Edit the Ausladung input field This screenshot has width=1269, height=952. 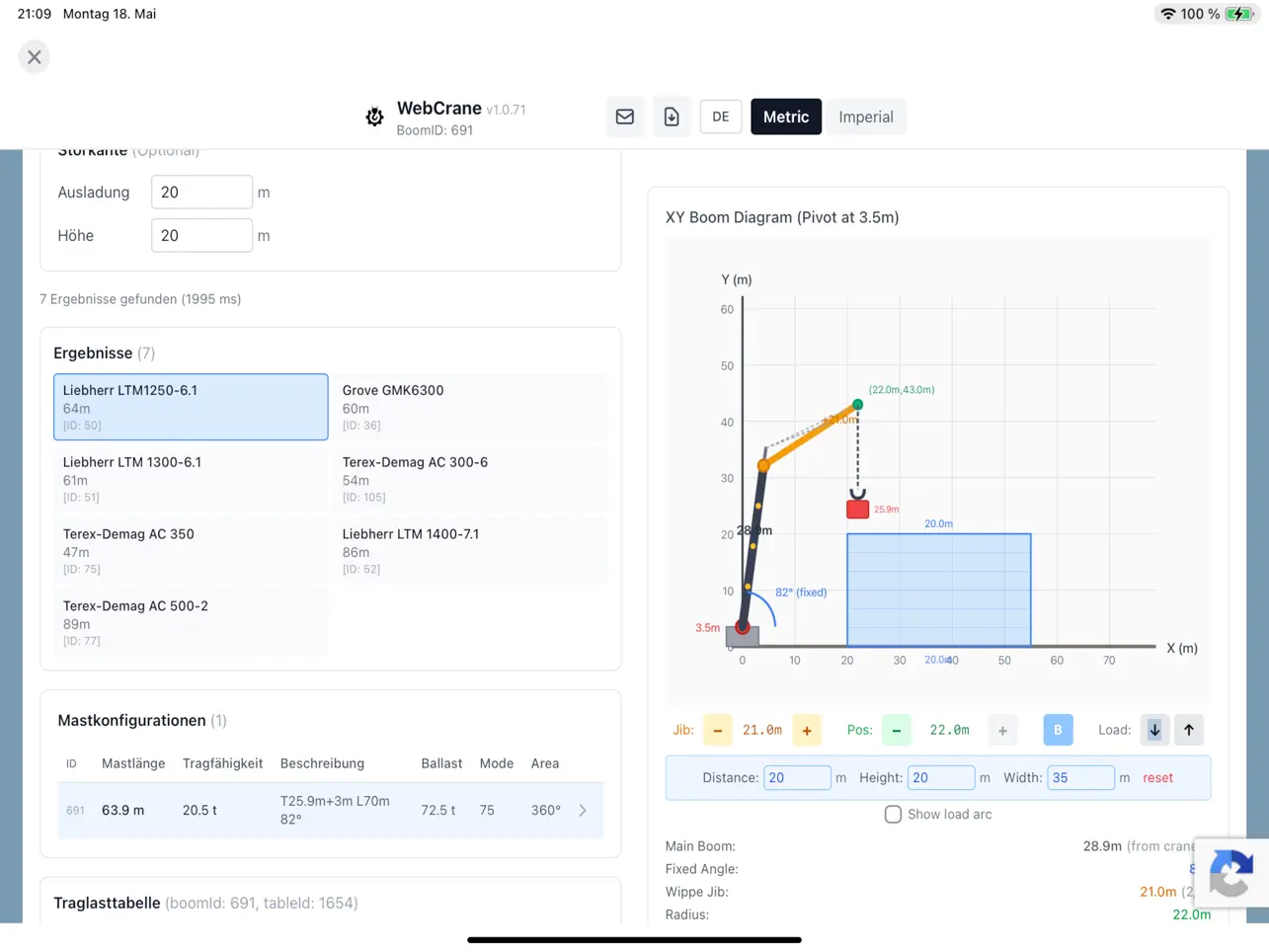[x=201, y=192]
